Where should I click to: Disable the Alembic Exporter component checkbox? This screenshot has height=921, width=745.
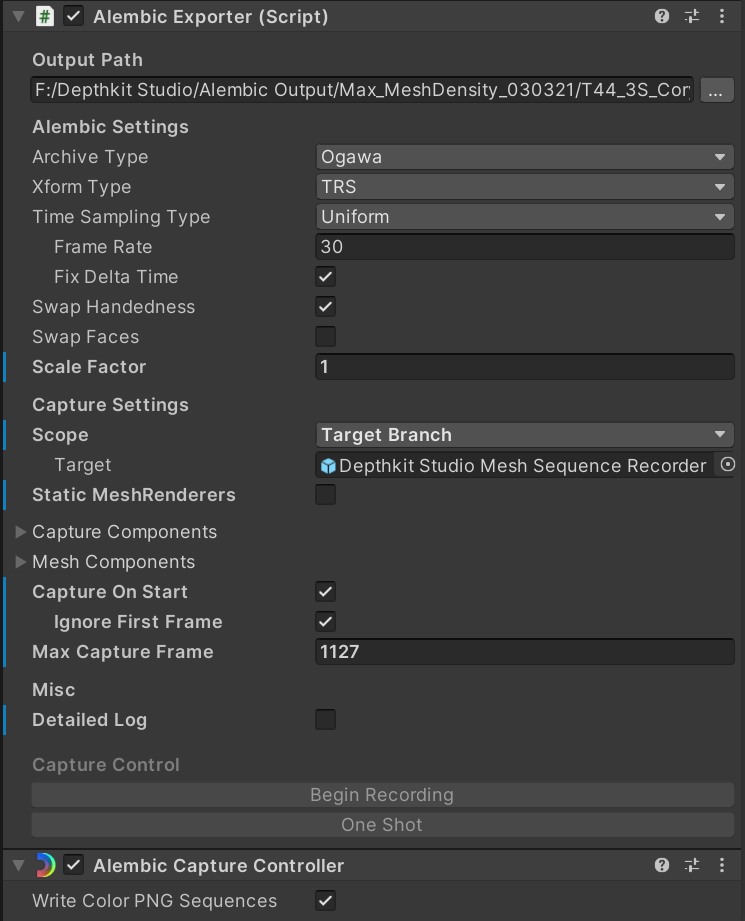click(x=73, y=17)
